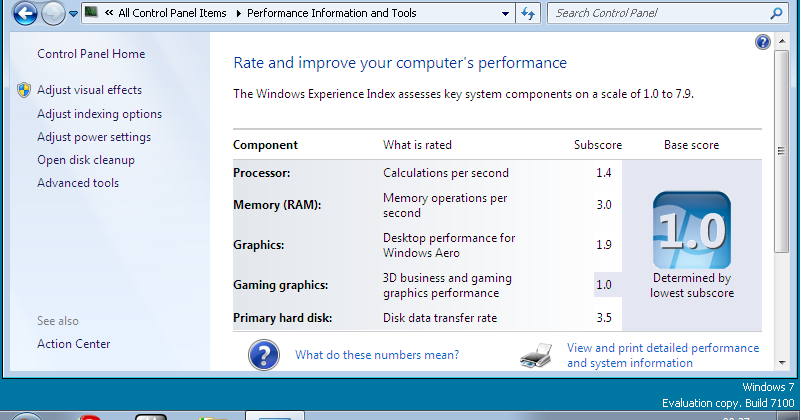Refresh the page with the refresh icon
Viewport: 800px width, 420px height.
[528, 13]
